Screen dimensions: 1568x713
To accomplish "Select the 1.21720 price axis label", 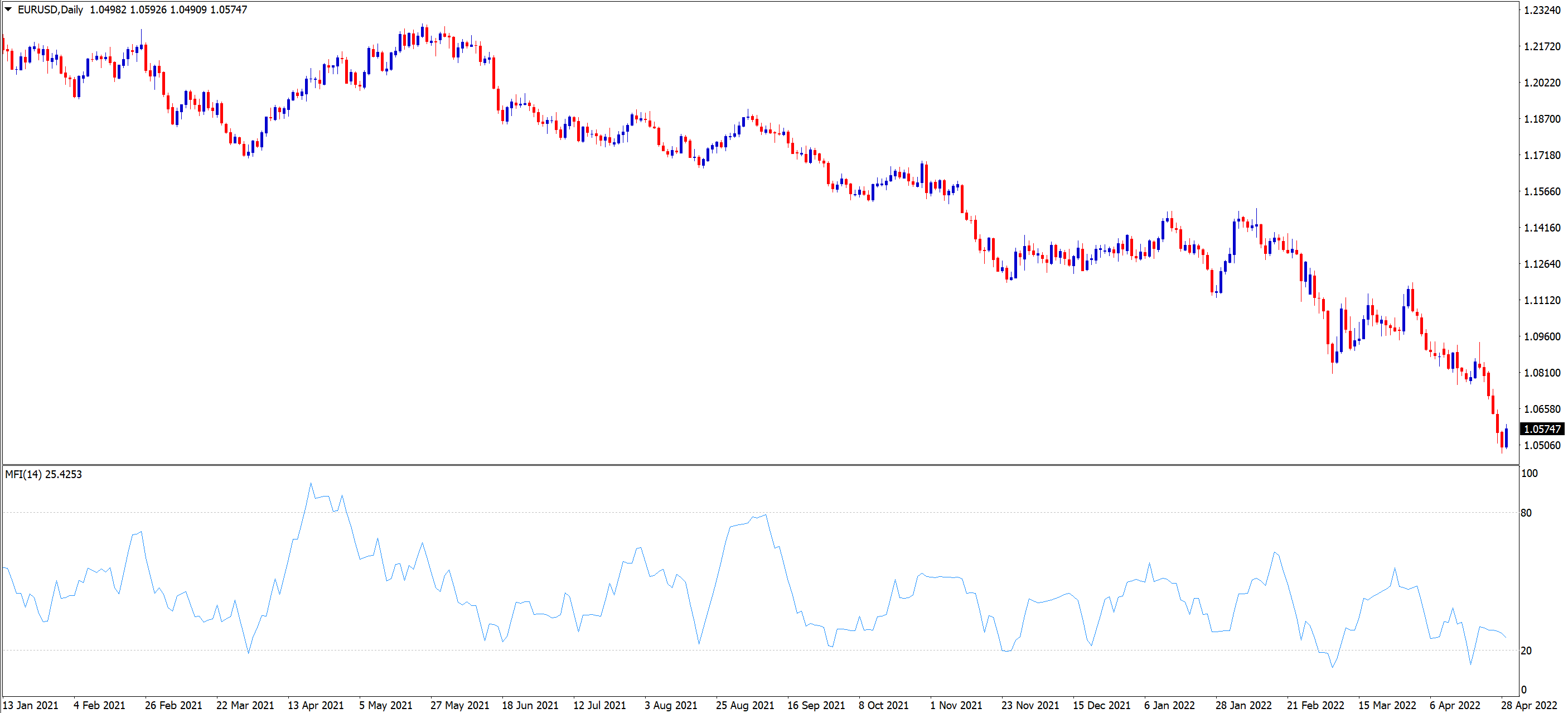I will (1542, 46).
